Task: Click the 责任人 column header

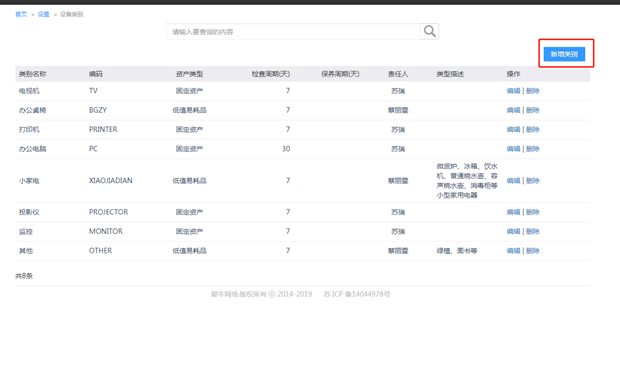Action: (398, 74)
